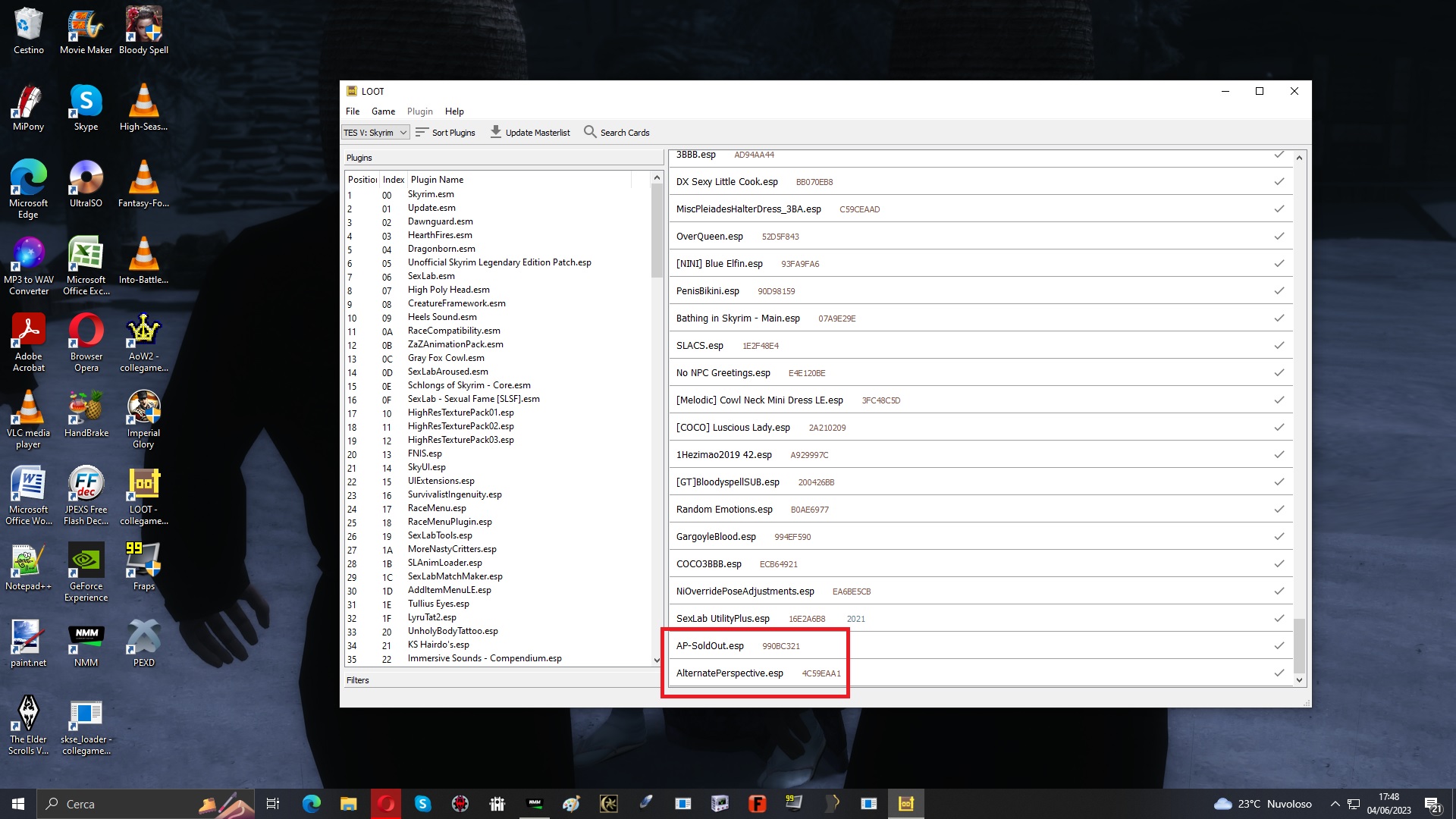Switch to the Plugins panel tab
This screenshot has height=819, width=1456.
[x=504, y=158]
